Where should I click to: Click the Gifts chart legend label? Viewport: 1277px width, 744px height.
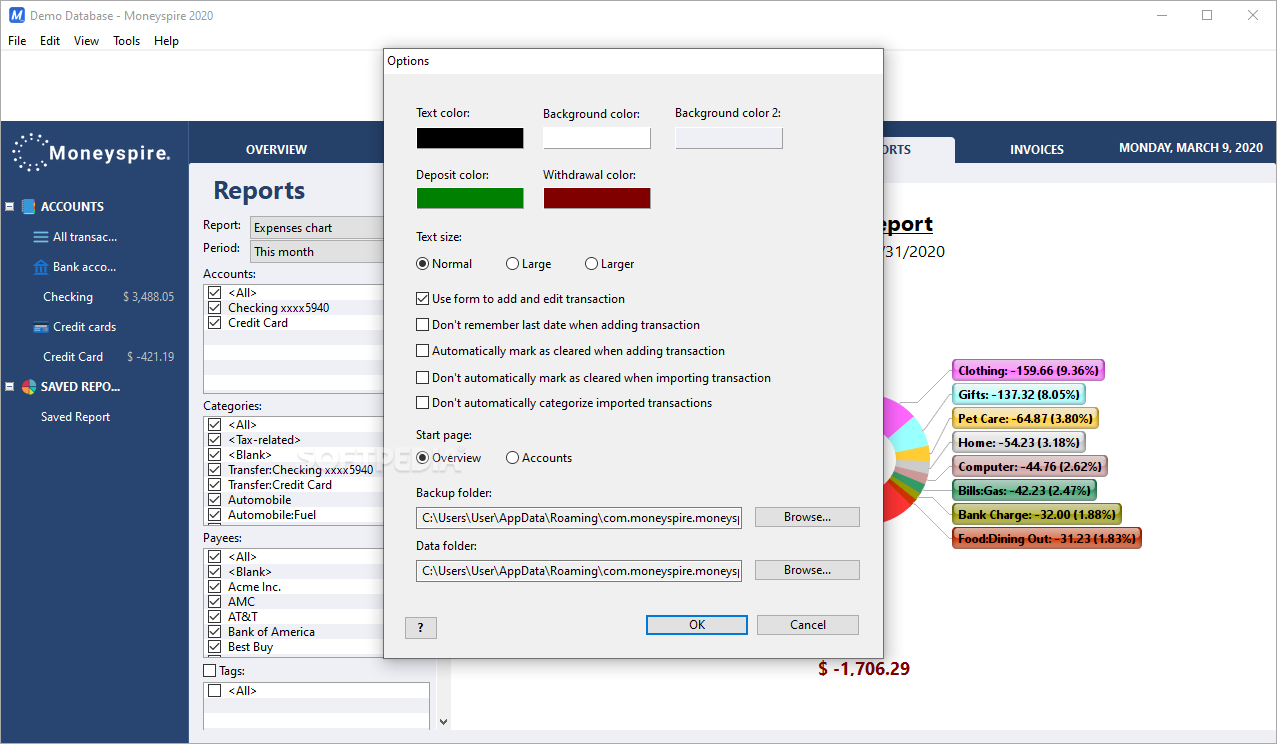[x=1018, y=395]
